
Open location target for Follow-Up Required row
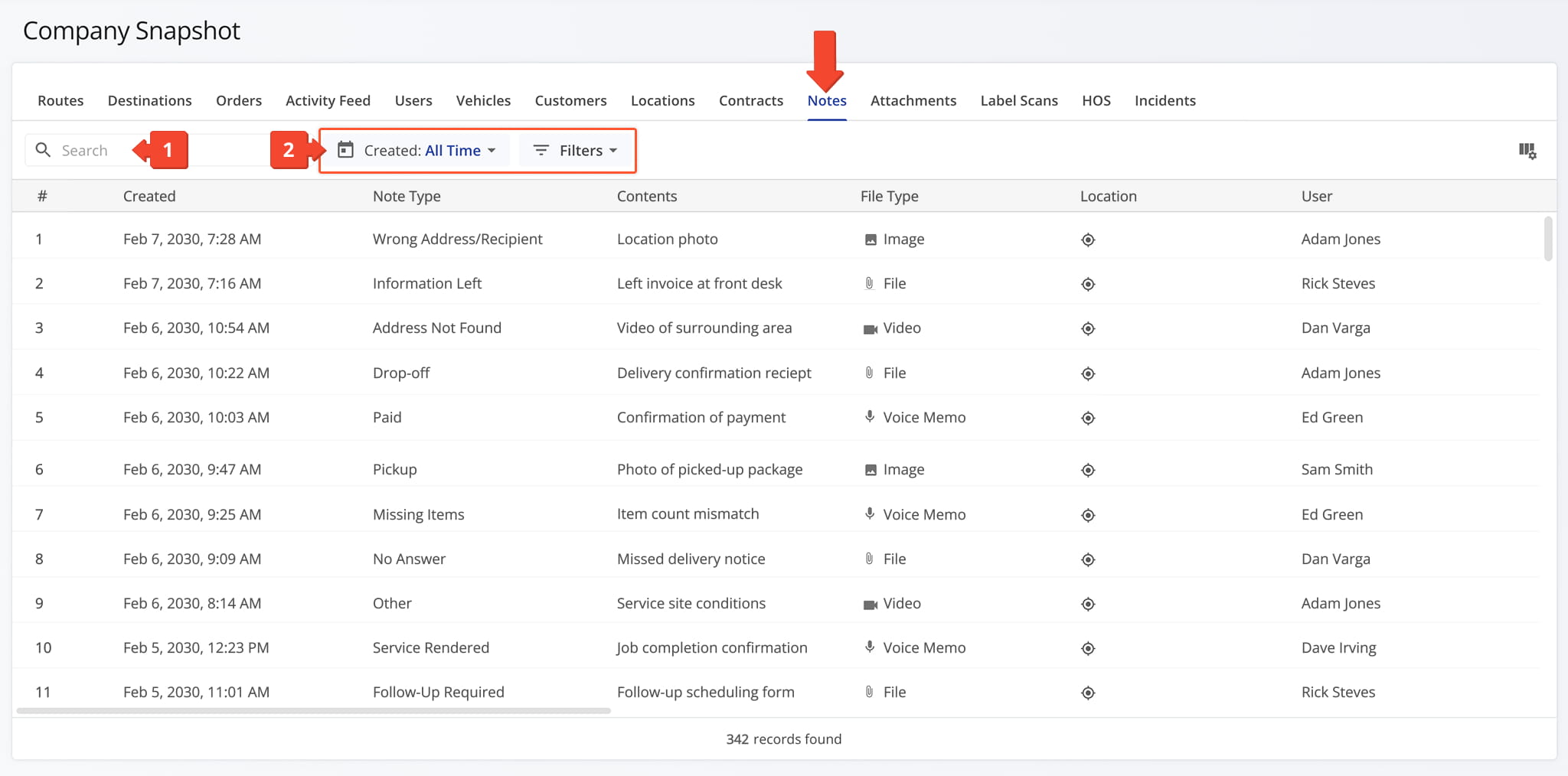click(1088, 693)
